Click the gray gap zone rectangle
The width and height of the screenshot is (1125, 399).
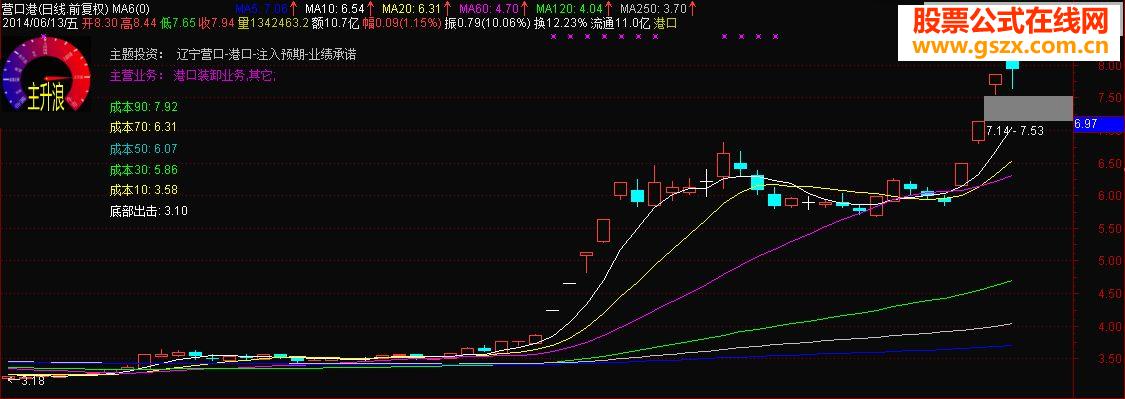pos(1028,108)
